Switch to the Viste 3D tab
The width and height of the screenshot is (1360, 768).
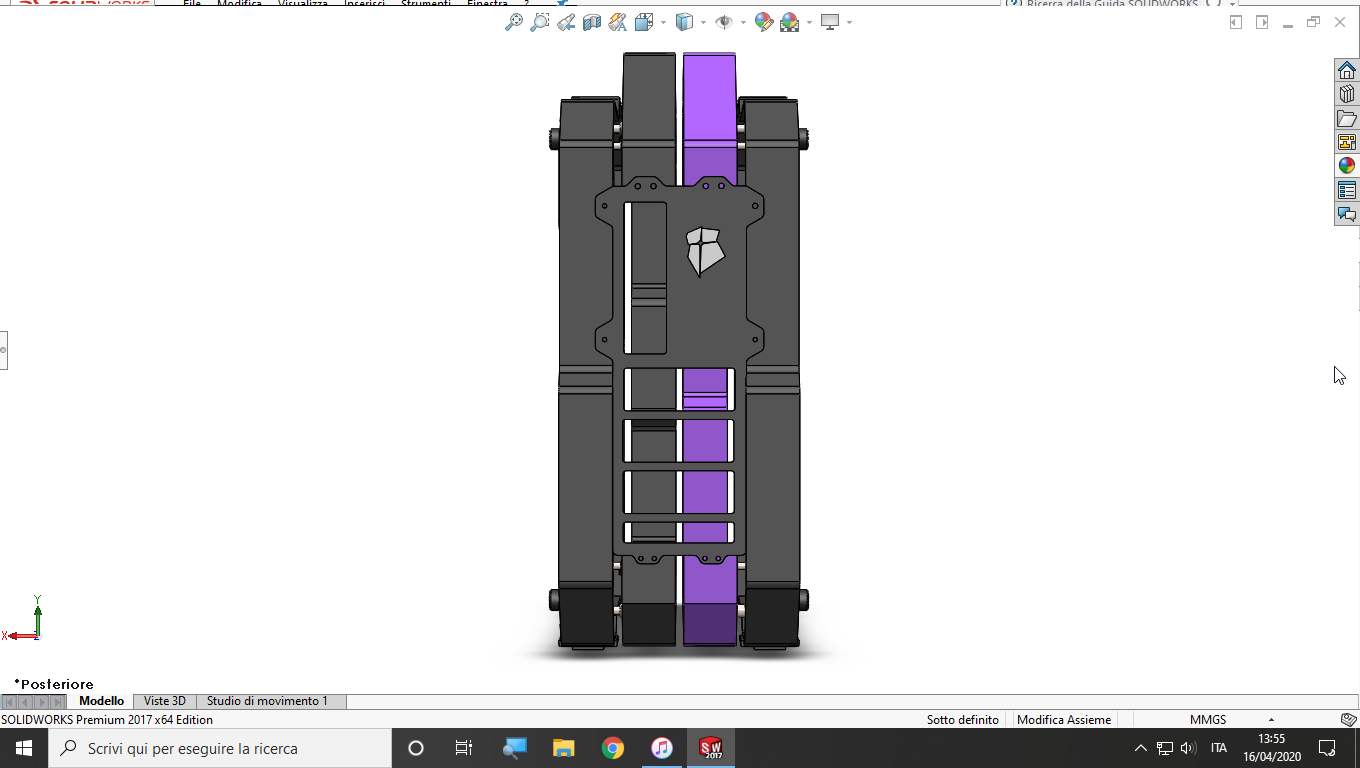click(x=165, y=701)
